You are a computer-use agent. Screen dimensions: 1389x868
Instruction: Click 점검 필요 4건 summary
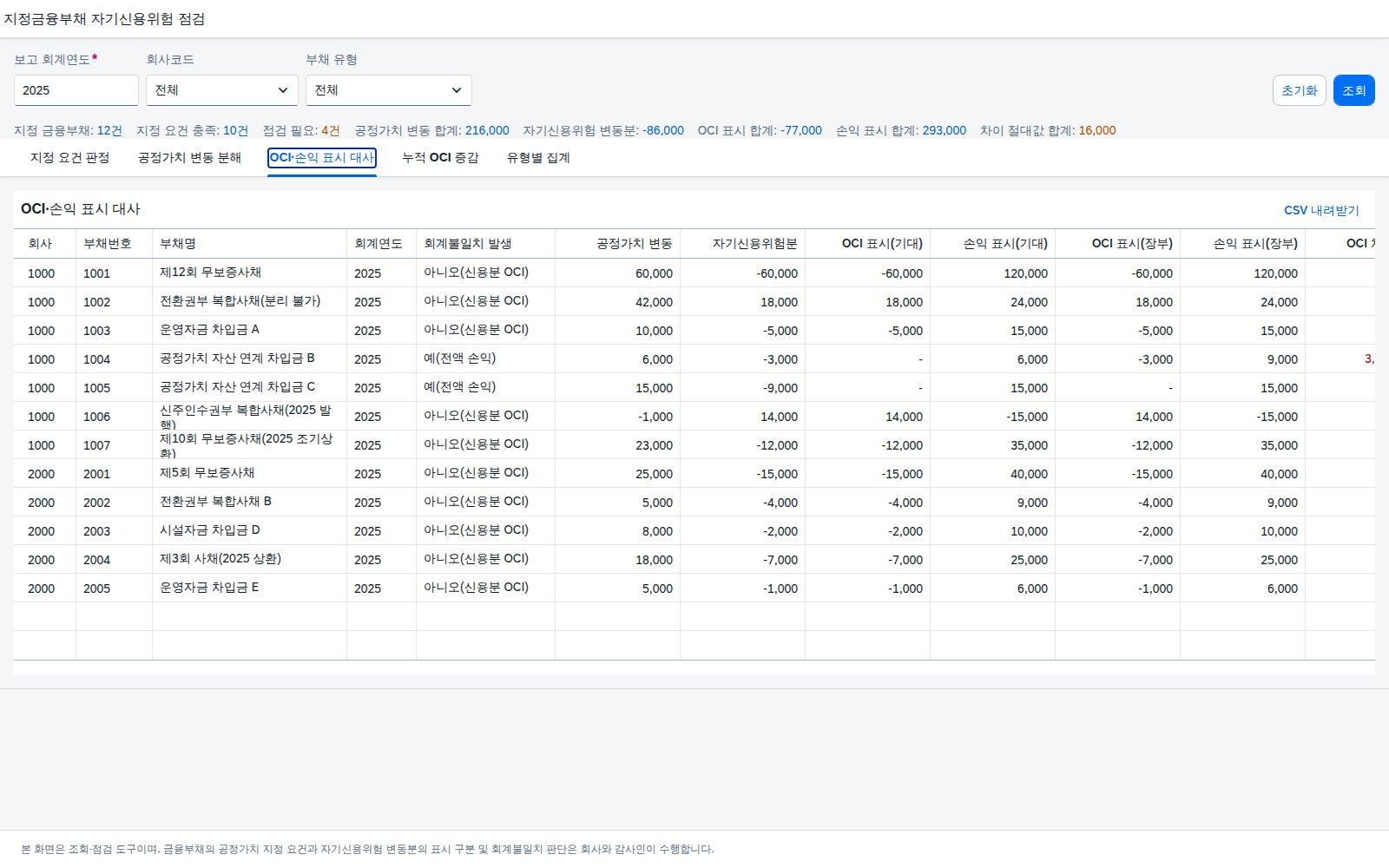pyautogui.click(x=301, y=130)
